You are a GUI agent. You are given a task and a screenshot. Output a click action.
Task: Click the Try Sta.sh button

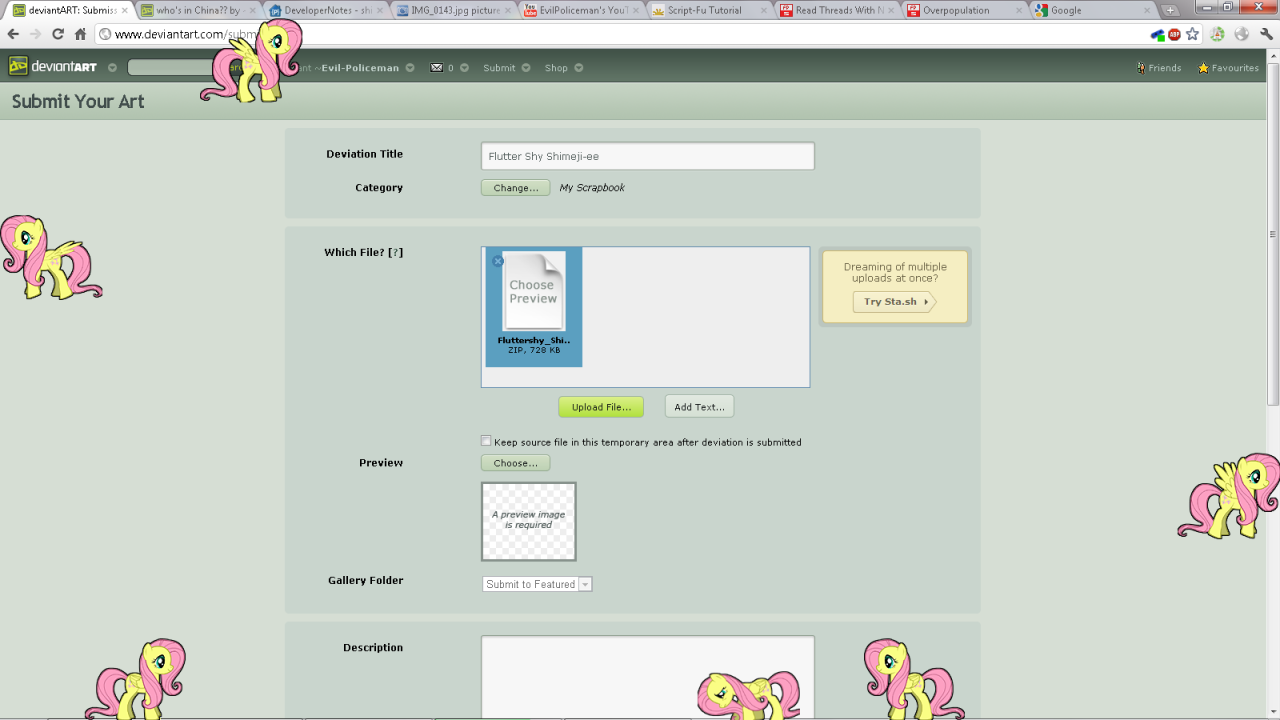pos(894,301)
